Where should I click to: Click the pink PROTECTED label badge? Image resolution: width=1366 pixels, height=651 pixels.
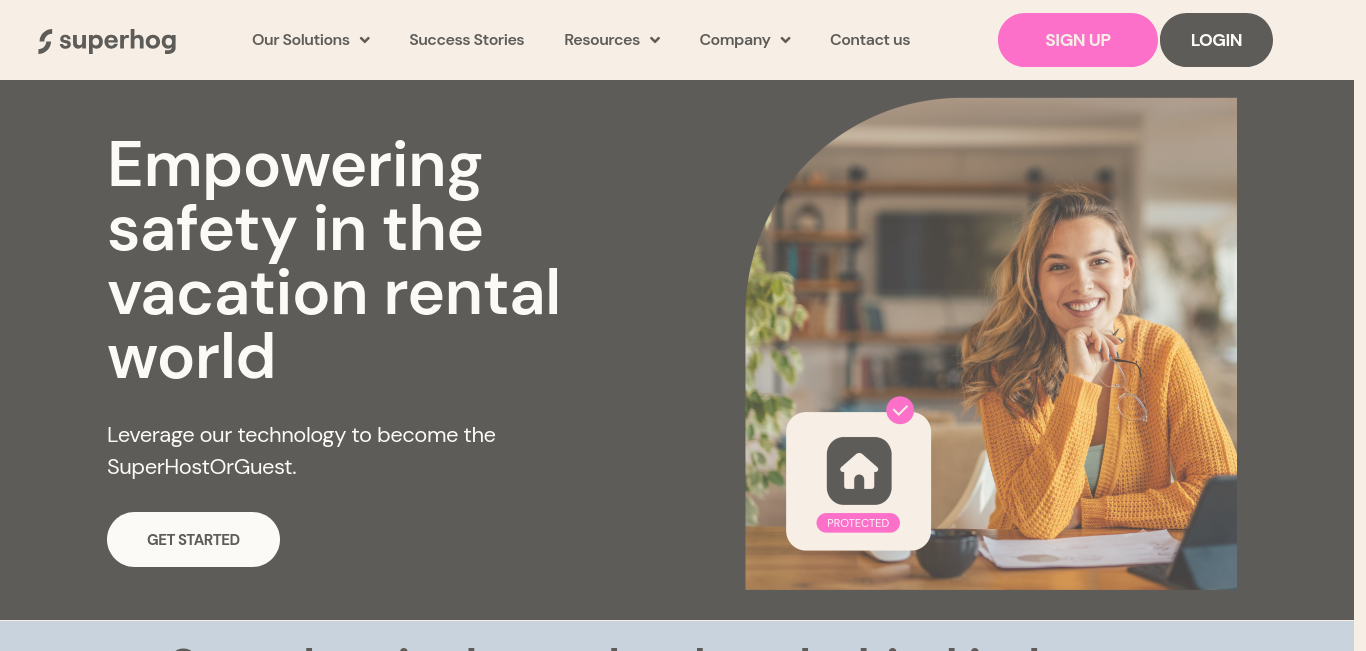(x=858, y=523)
